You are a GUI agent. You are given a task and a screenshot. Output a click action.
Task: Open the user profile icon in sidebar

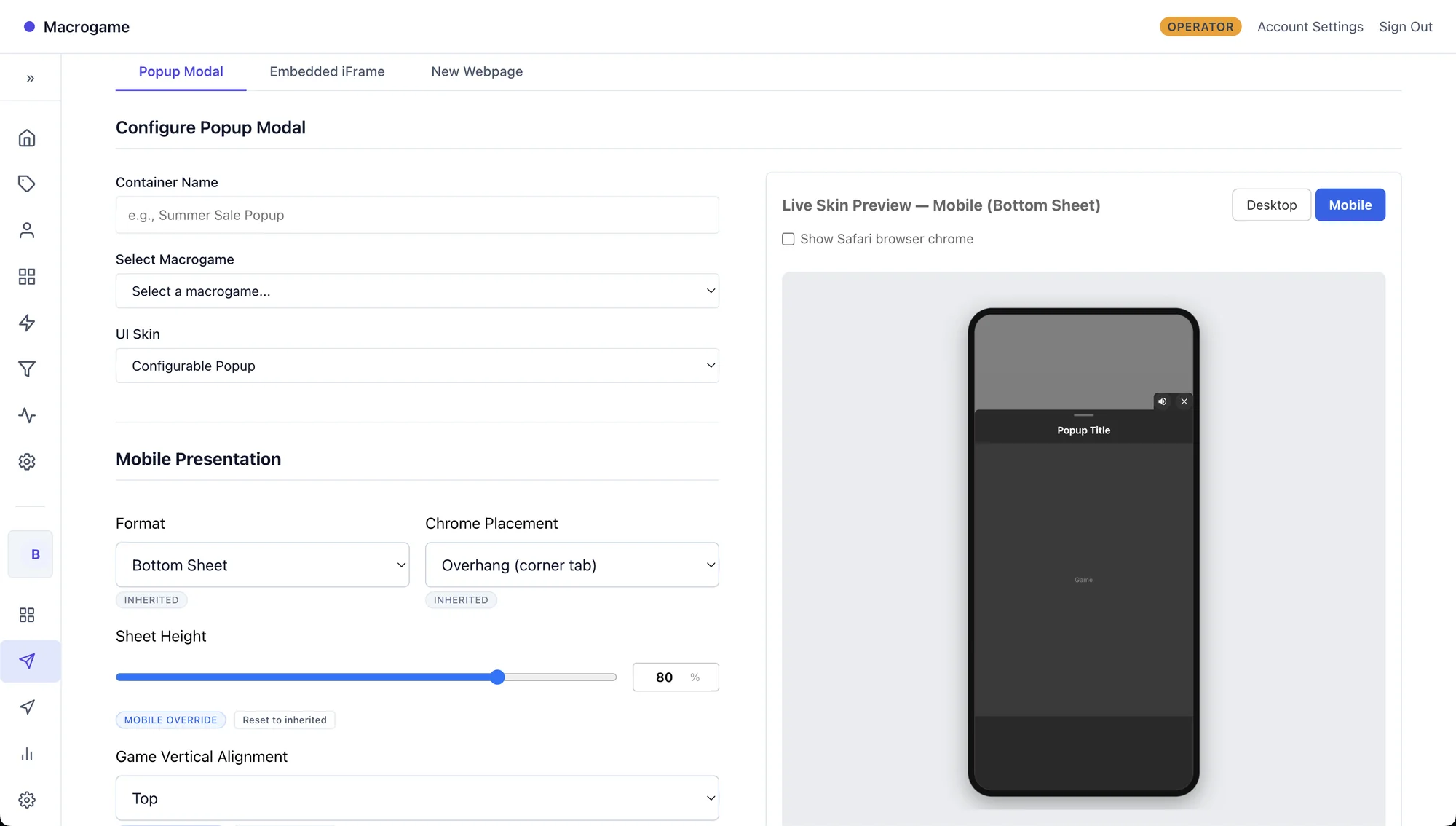(x=27, y=230)
